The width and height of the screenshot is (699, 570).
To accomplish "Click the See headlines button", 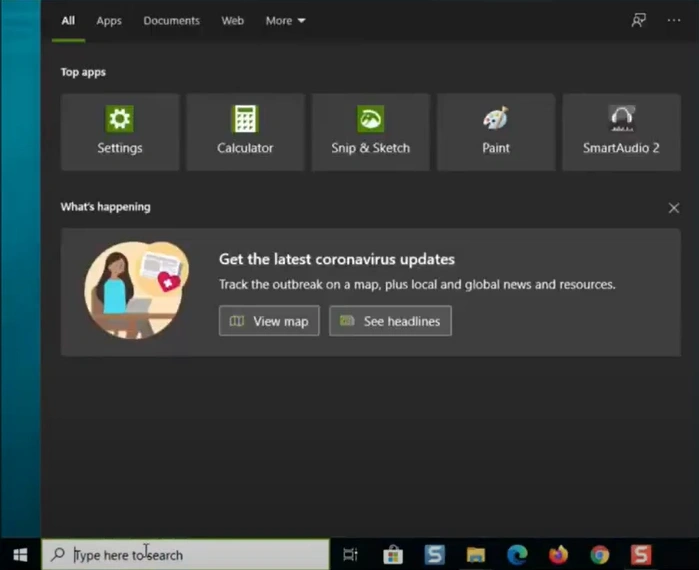I will [x=391, y=321].
